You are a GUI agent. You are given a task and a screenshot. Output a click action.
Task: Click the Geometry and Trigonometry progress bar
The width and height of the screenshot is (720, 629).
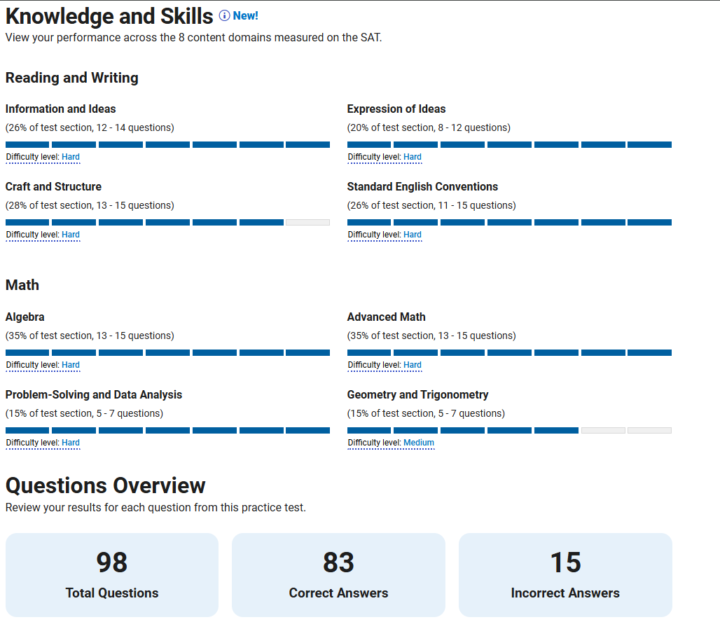pyautogui.click(x=509, y=430)
